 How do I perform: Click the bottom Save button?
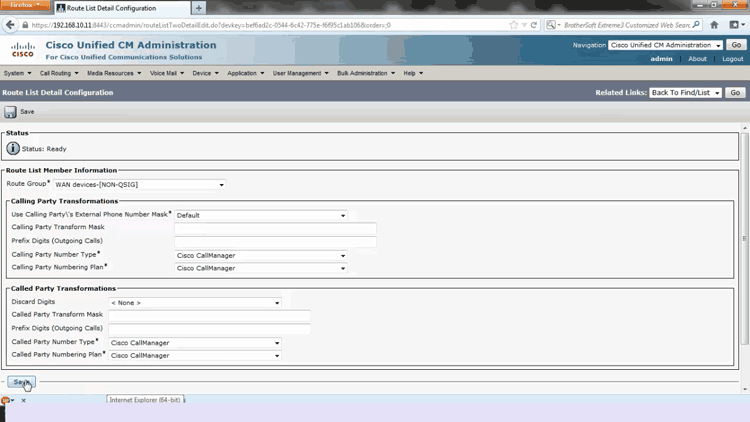click(21, 382)
